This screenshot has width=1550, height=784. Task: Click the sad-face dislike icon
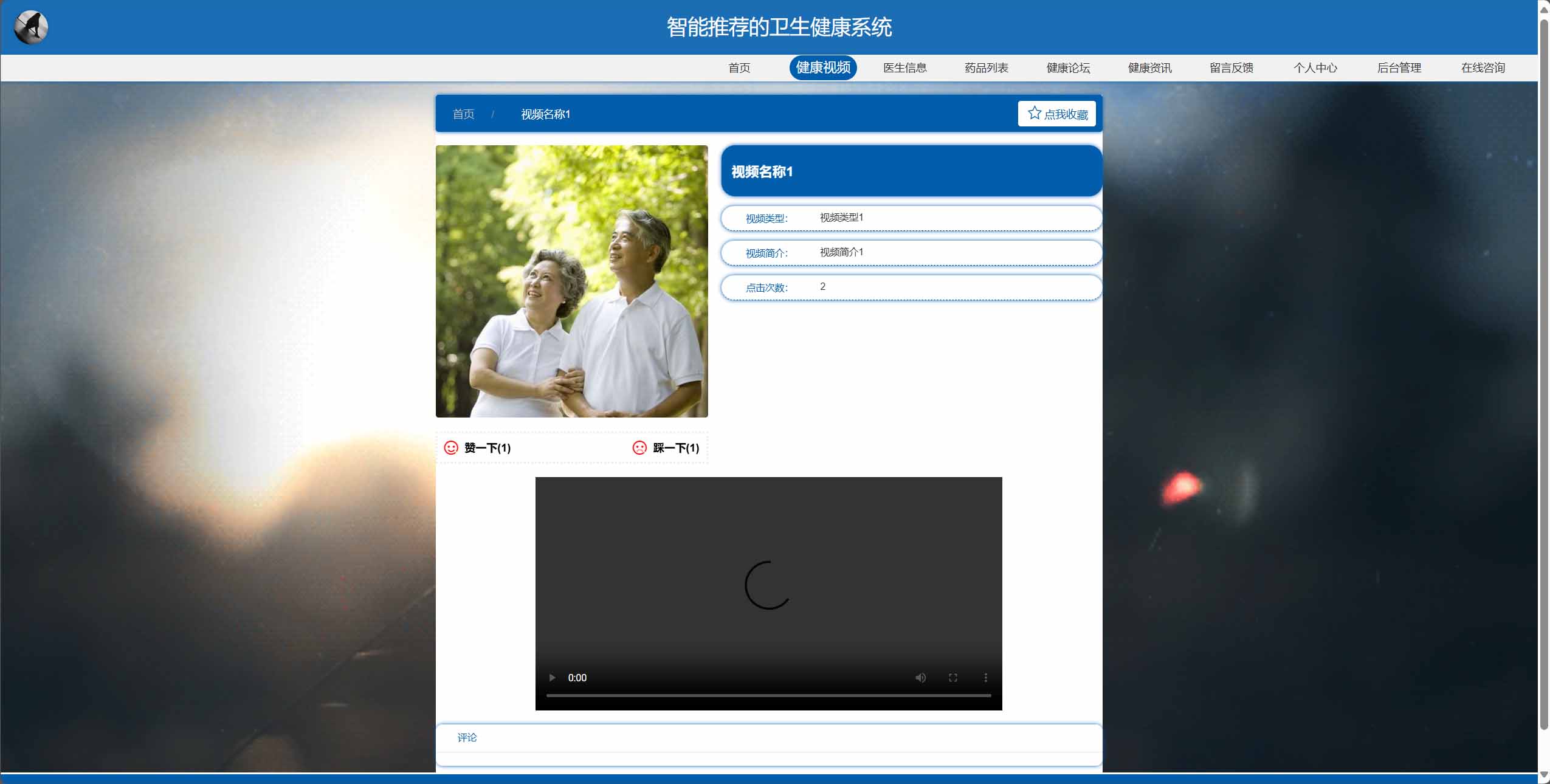(639, 448)
